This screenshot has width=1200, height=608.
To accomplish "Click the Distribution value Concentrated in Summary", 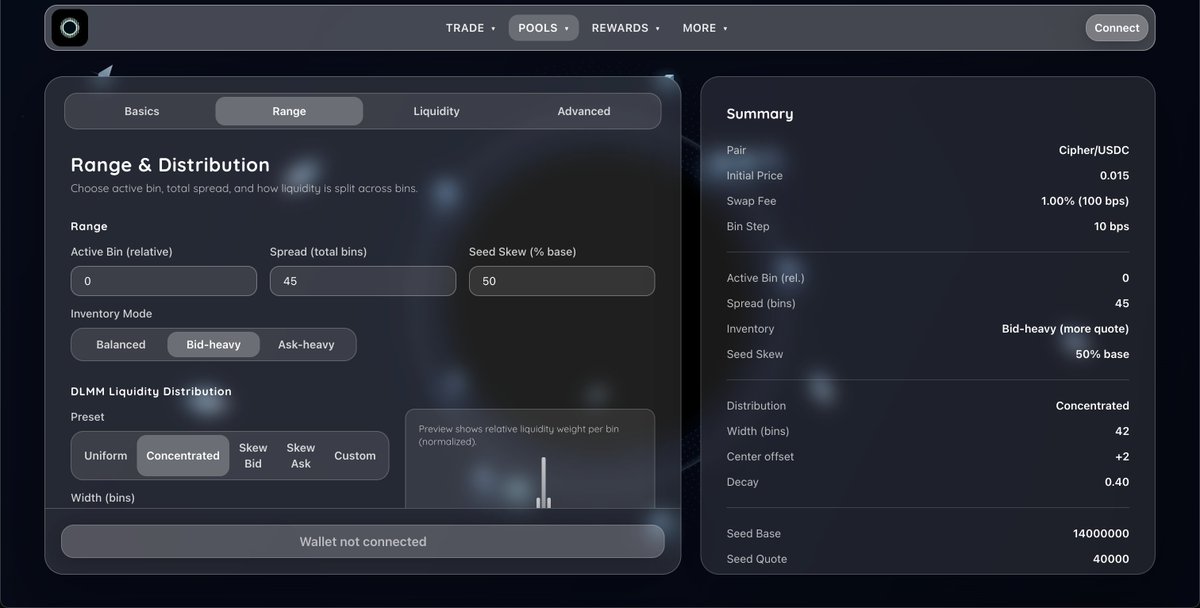I will click(x=1093, y=405).
